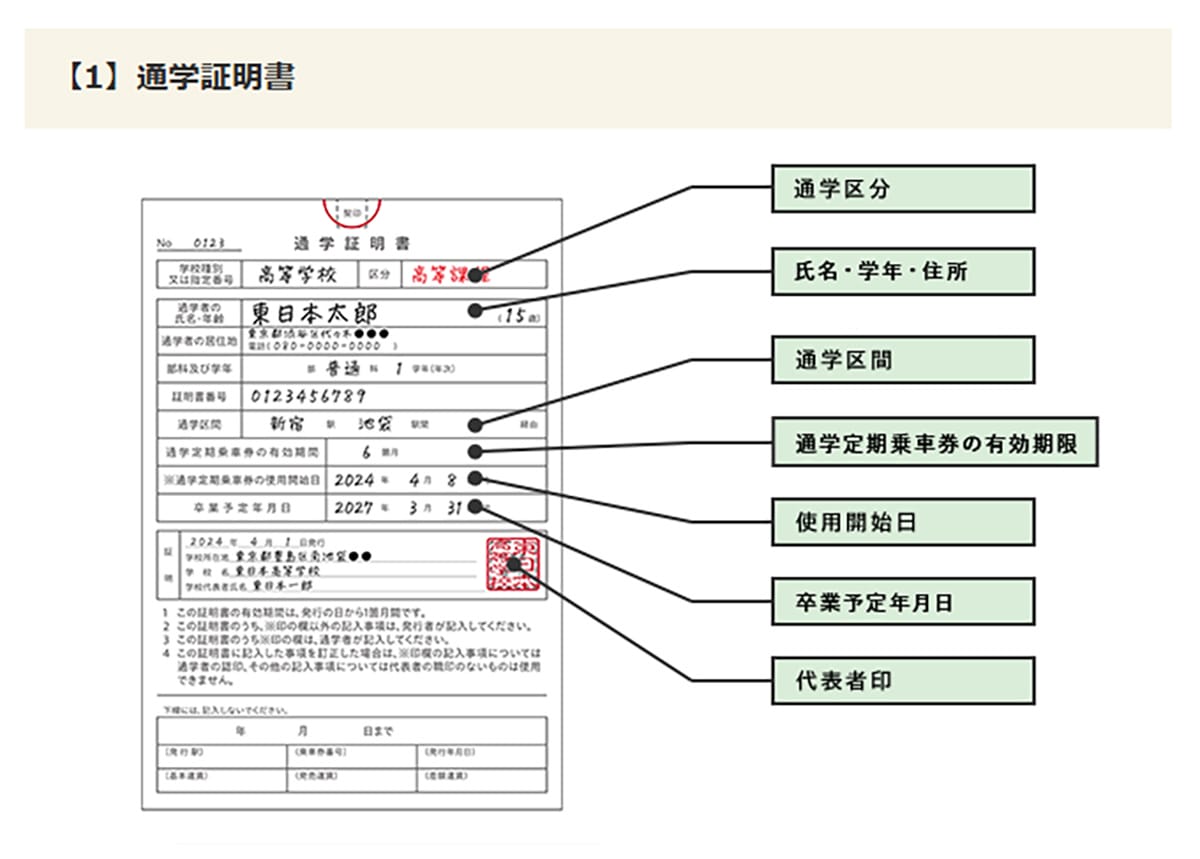Click the 証明書番号 field label
Image resolution: width=1200 pixels, height=859 pixels.
tap(200, 397)
